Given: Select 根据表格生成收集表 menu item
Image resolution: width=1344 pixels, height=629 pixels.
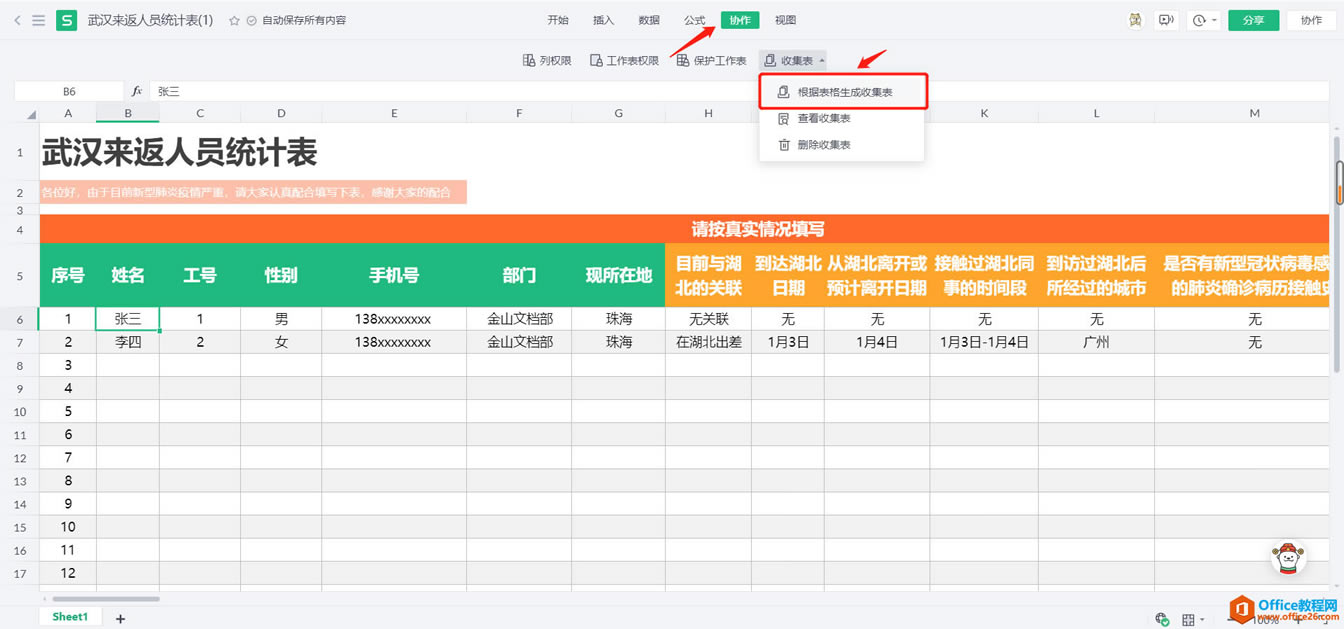Looking at the screenshot, I should point(843,92).
